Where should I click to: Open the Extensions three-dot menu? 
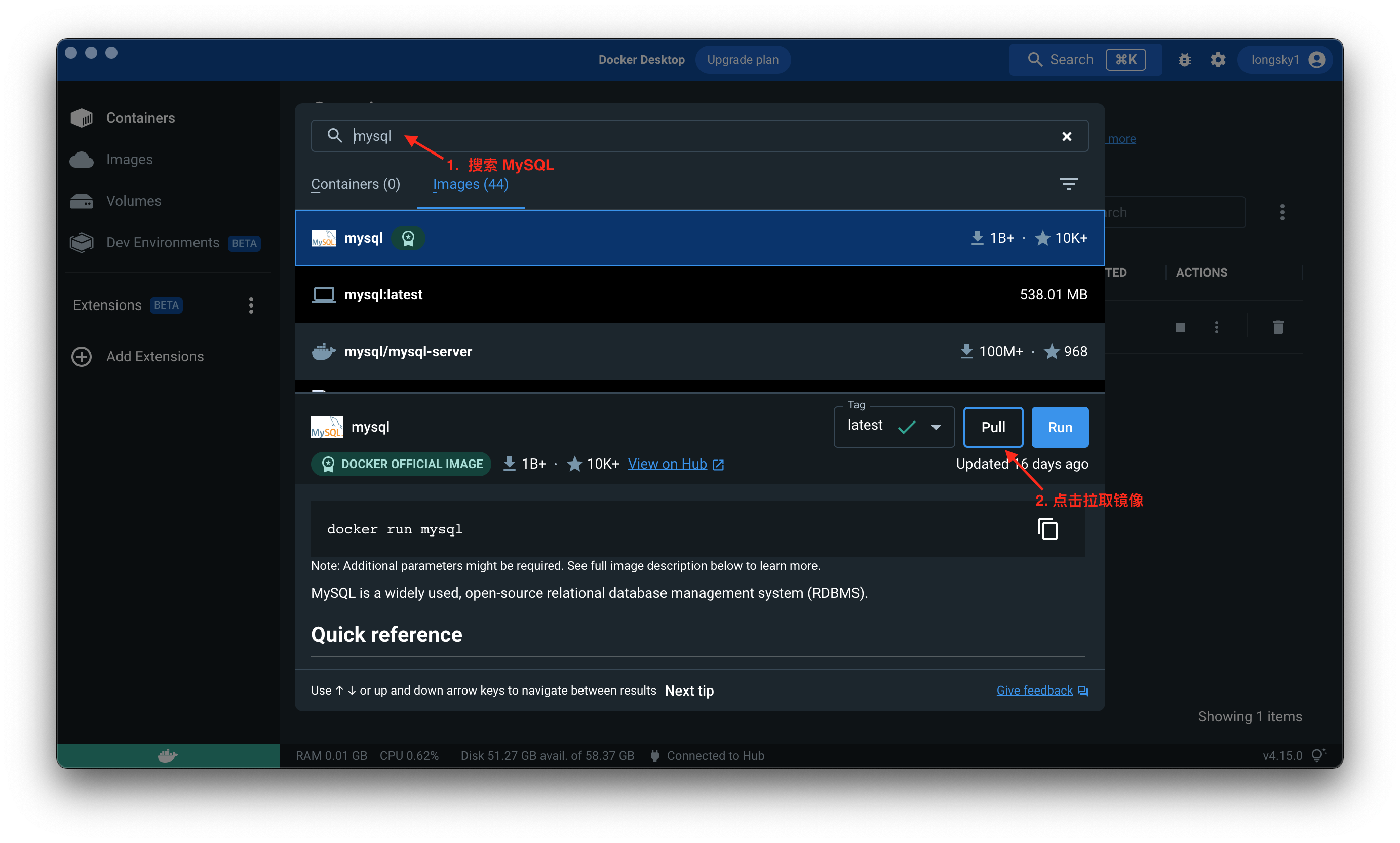(x=251, y=305)
